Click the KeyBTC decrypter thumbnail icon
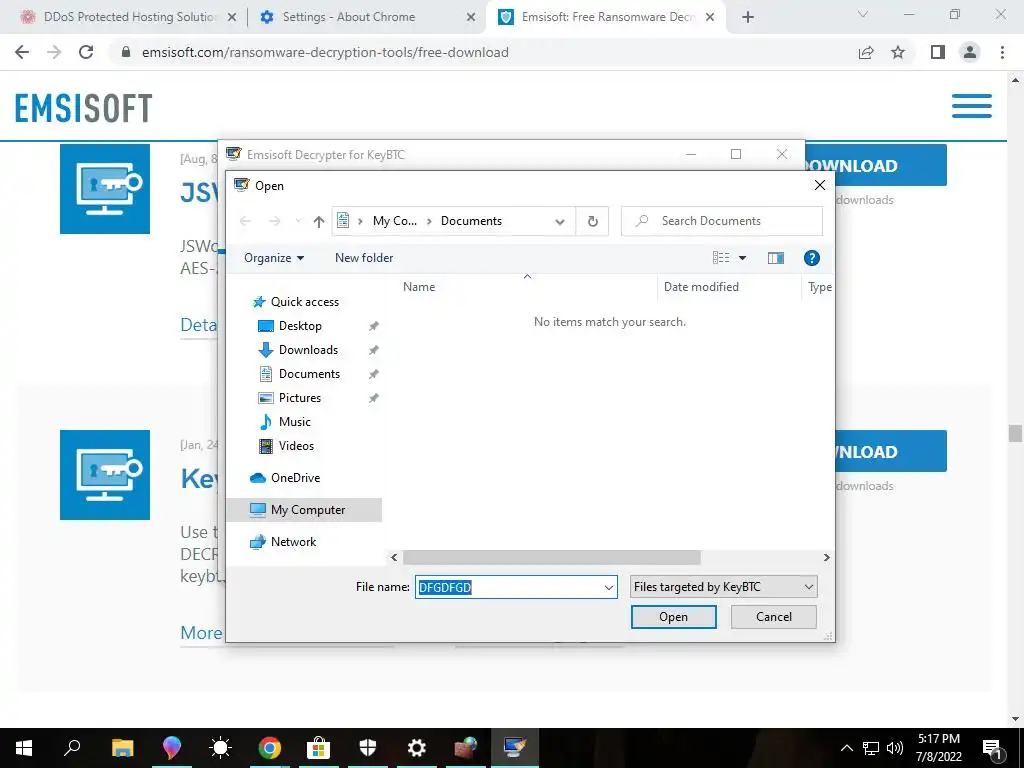The image size is (1024, 768). click(104, 475)
